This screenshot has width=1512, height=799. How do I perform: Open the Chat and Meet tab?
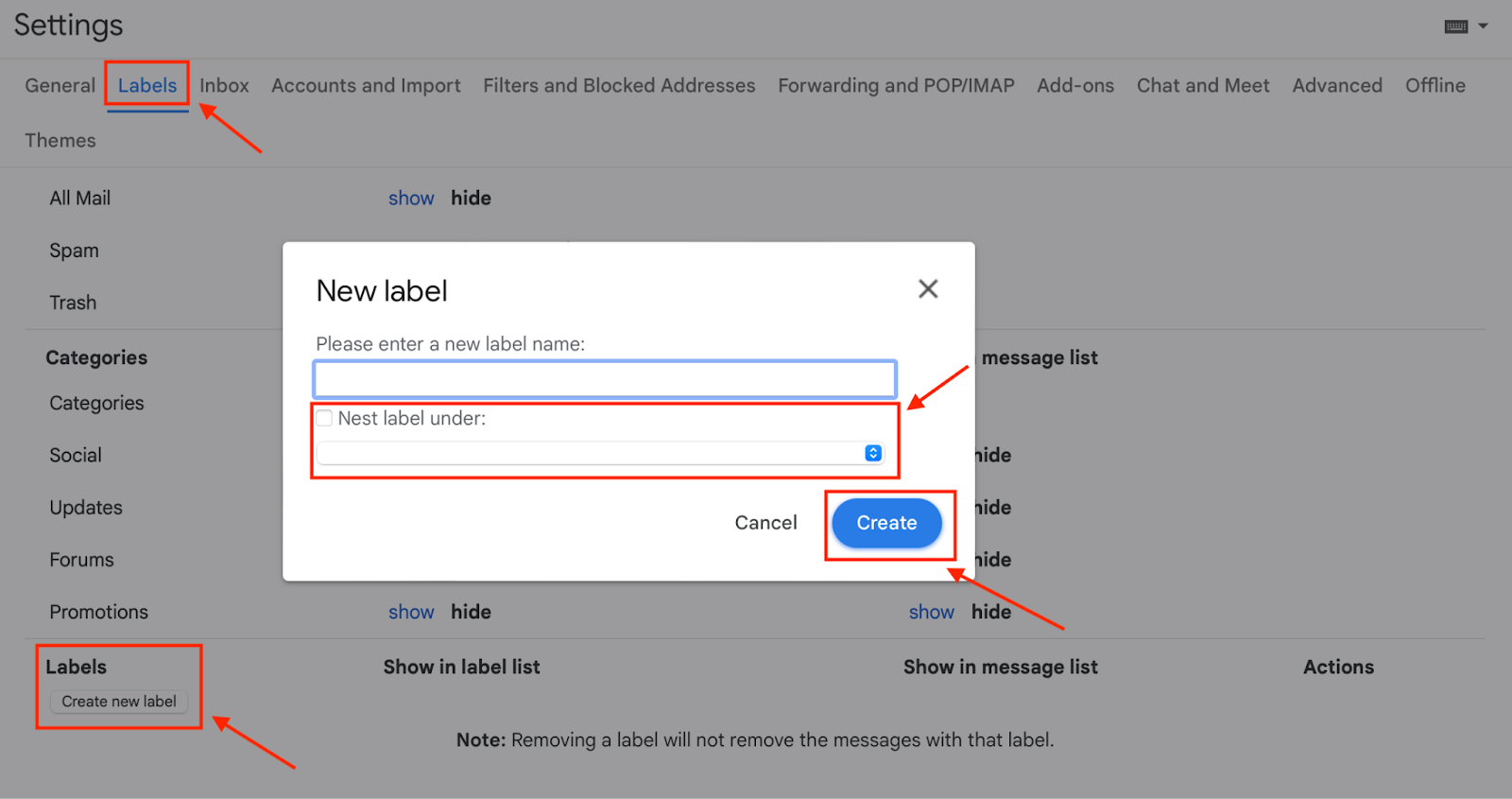click(1202, 85)
